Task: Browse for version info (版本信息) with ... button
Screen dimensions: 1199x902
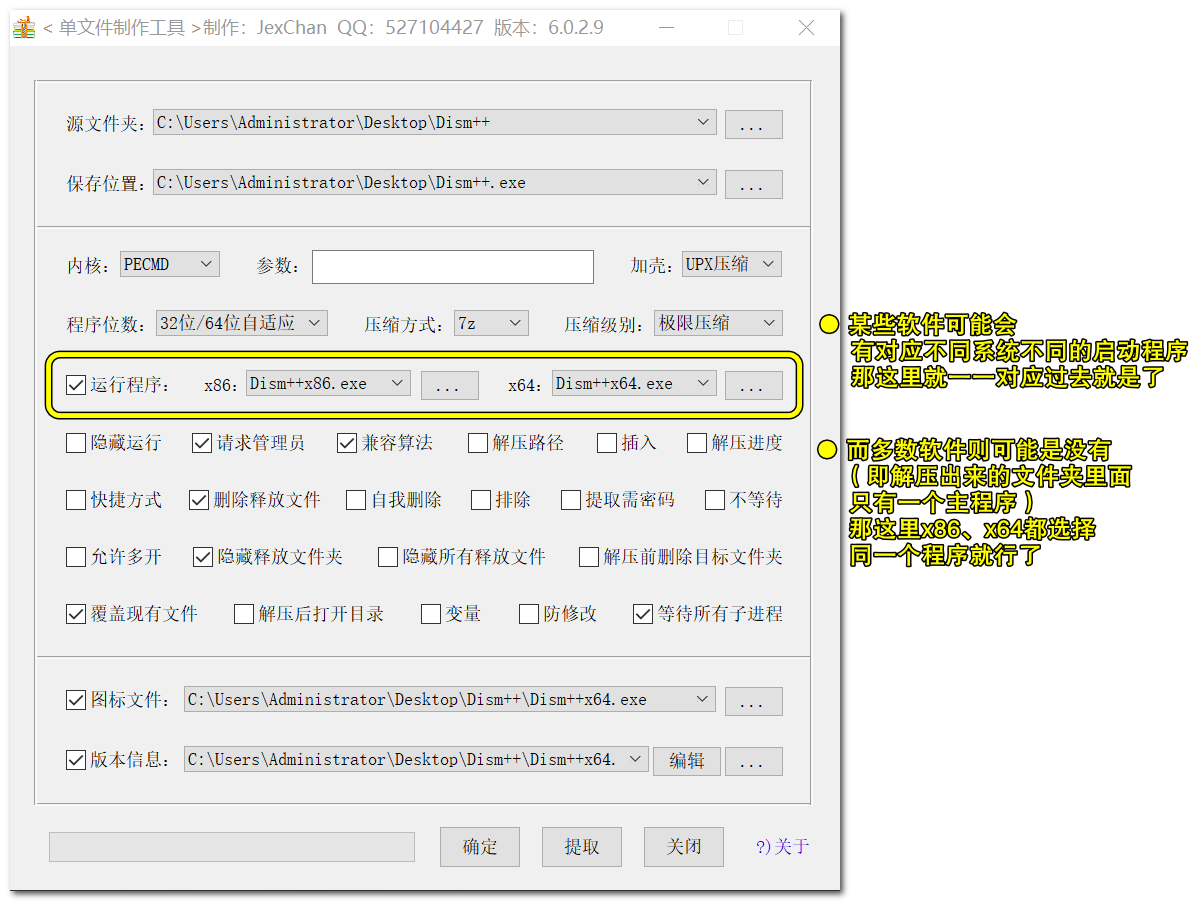Action: pyautogui.click(x=753, y=761)
